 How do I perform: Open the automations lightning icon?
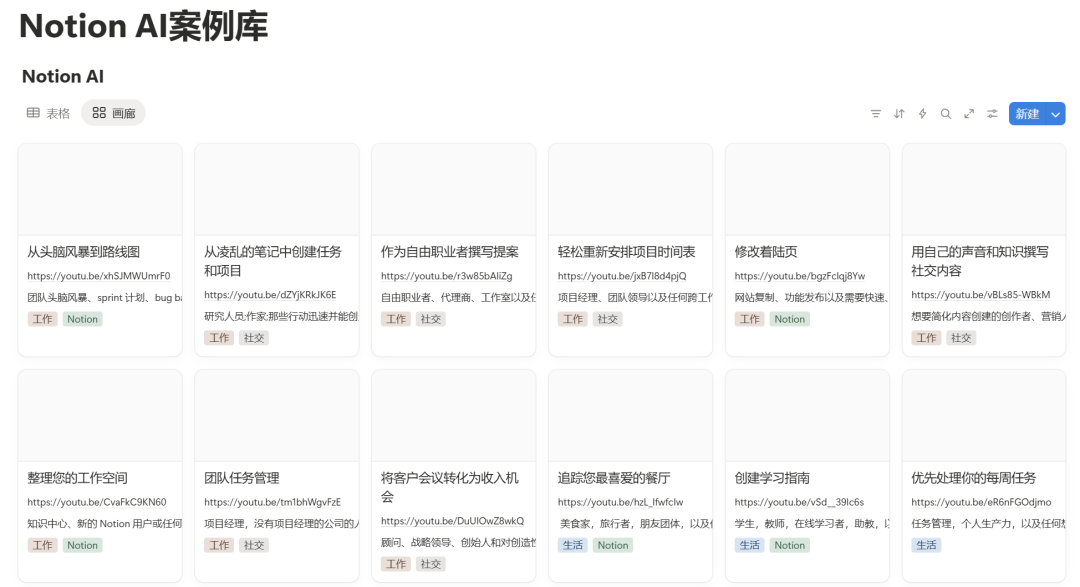tap(922, 114)
